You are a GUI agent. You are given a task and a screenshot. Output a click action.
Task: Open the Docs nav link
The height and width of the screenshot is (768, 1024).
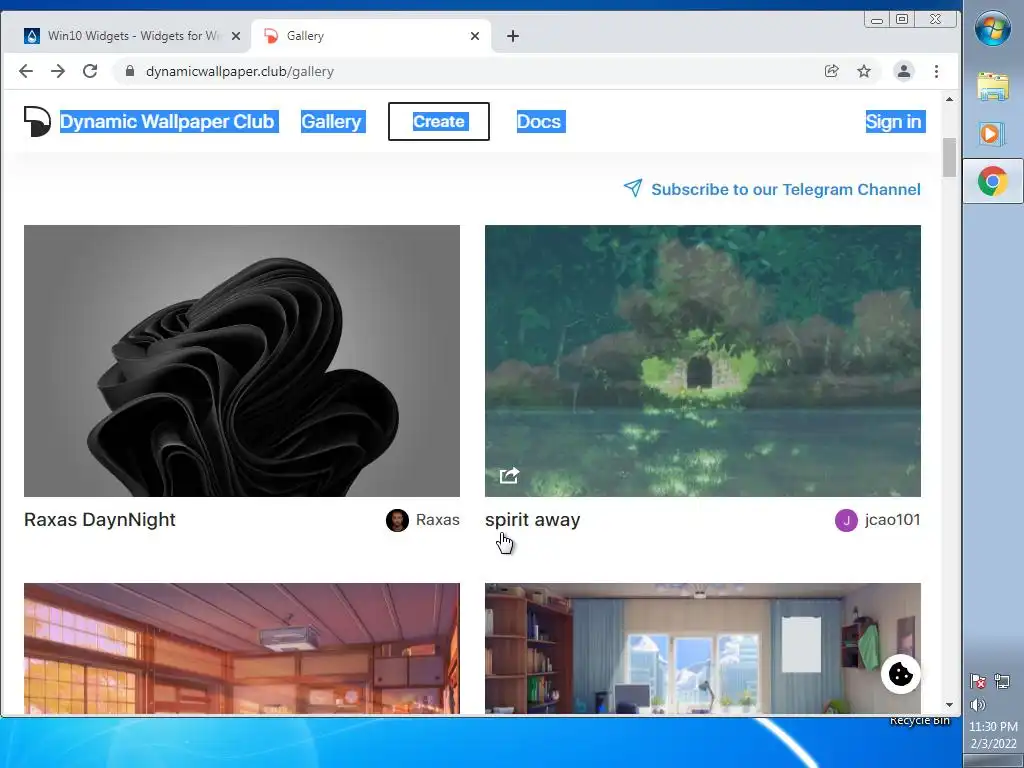541,121
